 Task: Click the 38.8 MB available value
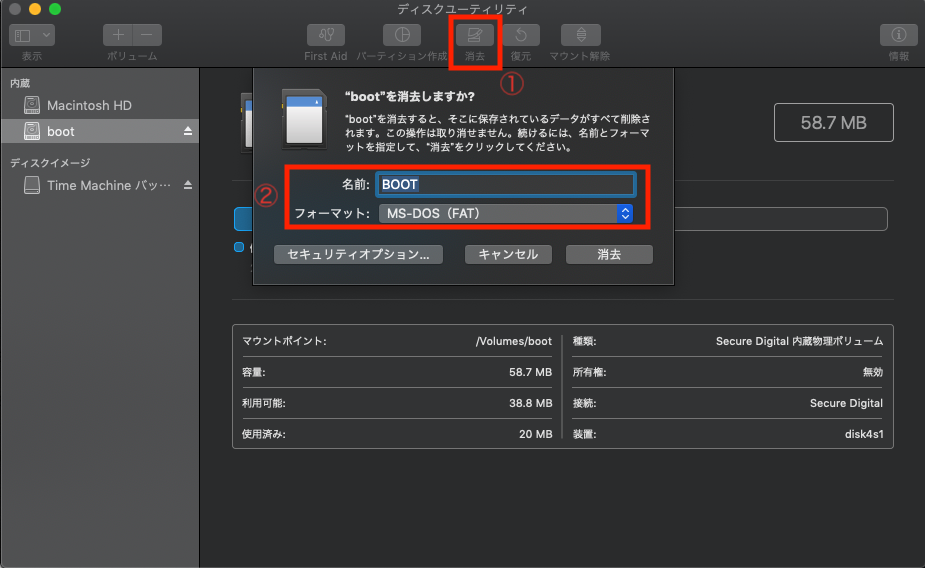530,403
